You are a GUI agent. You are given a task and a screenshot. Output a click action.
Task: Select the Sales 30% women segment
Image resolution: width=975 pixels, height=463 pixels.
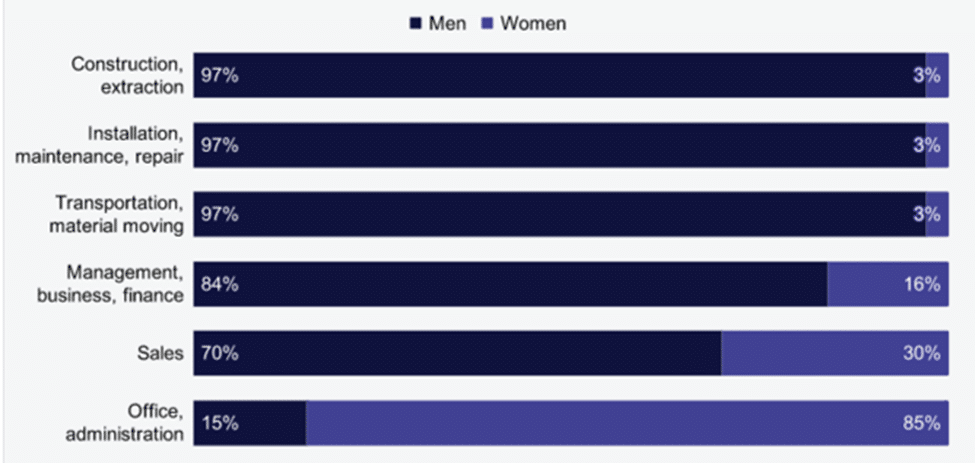[x=835, y=353]
